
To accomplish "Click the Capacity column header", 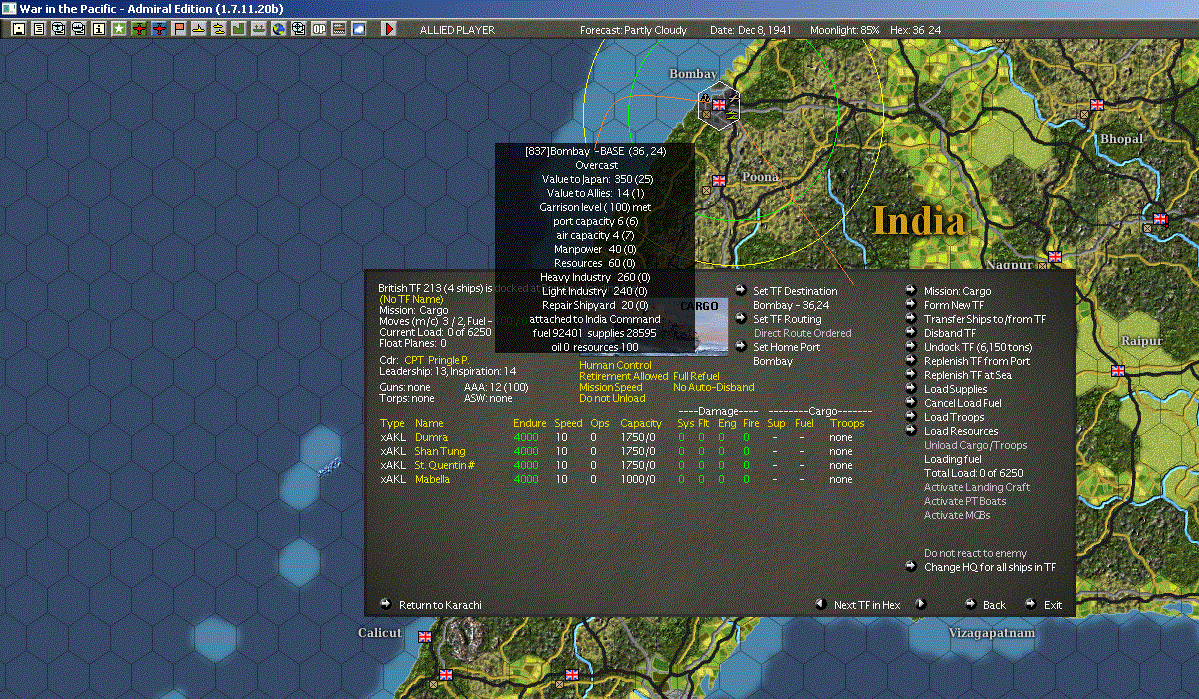I will point(640,423).
